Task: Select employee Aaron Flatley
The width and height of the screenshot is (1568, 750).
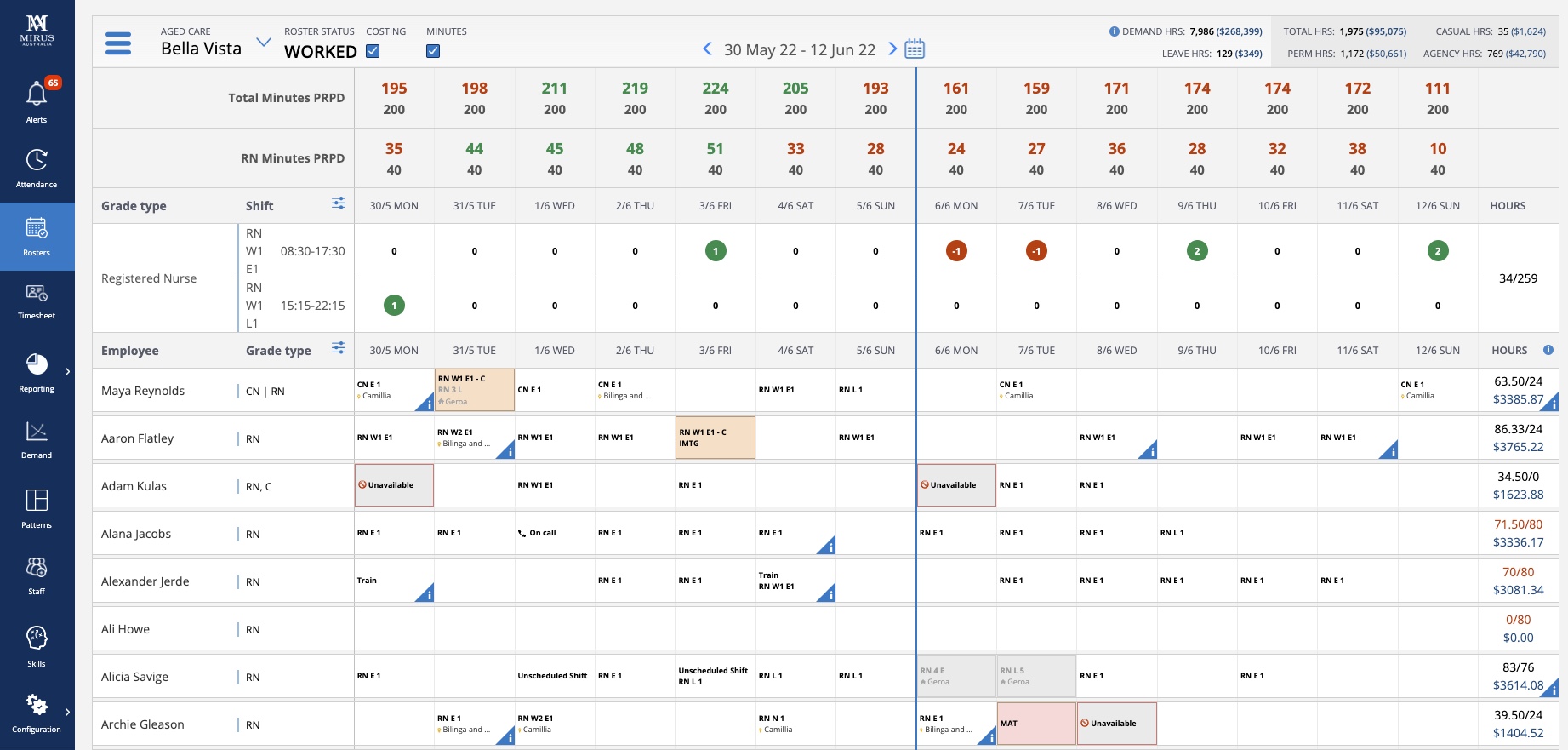Action: coord(137,438)
